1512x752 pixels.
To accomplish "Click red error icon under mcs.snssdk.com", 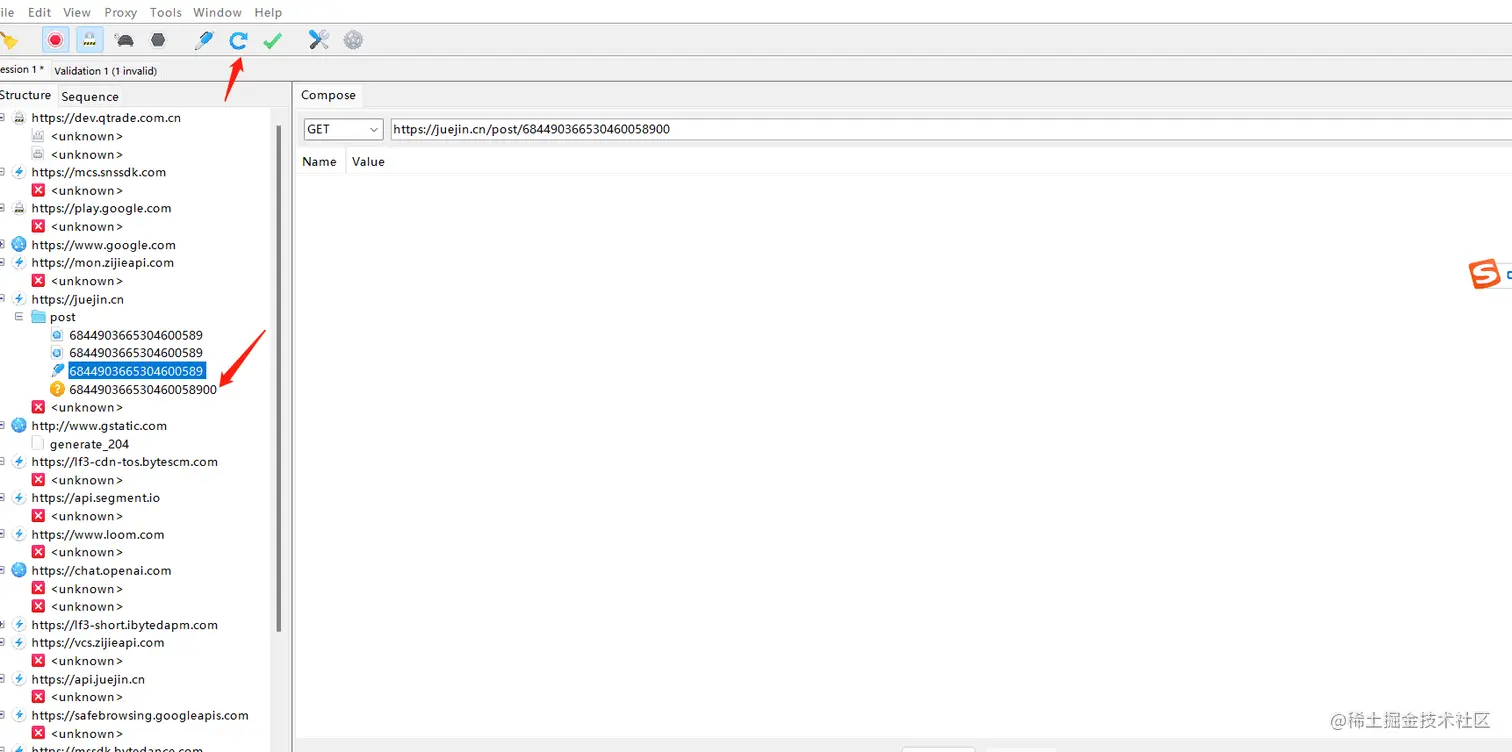I will [x=38, y=190].
